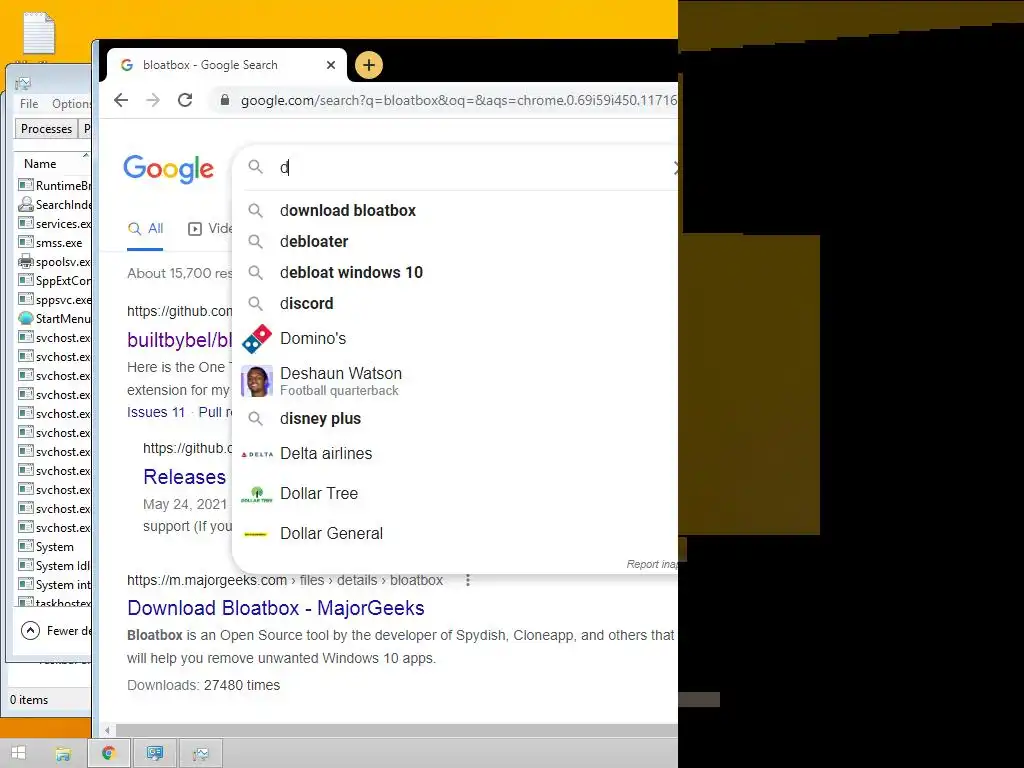Screen dimensions: 1024x768
Task: Choose the Domino's suggestion
Action: [313, 338]
